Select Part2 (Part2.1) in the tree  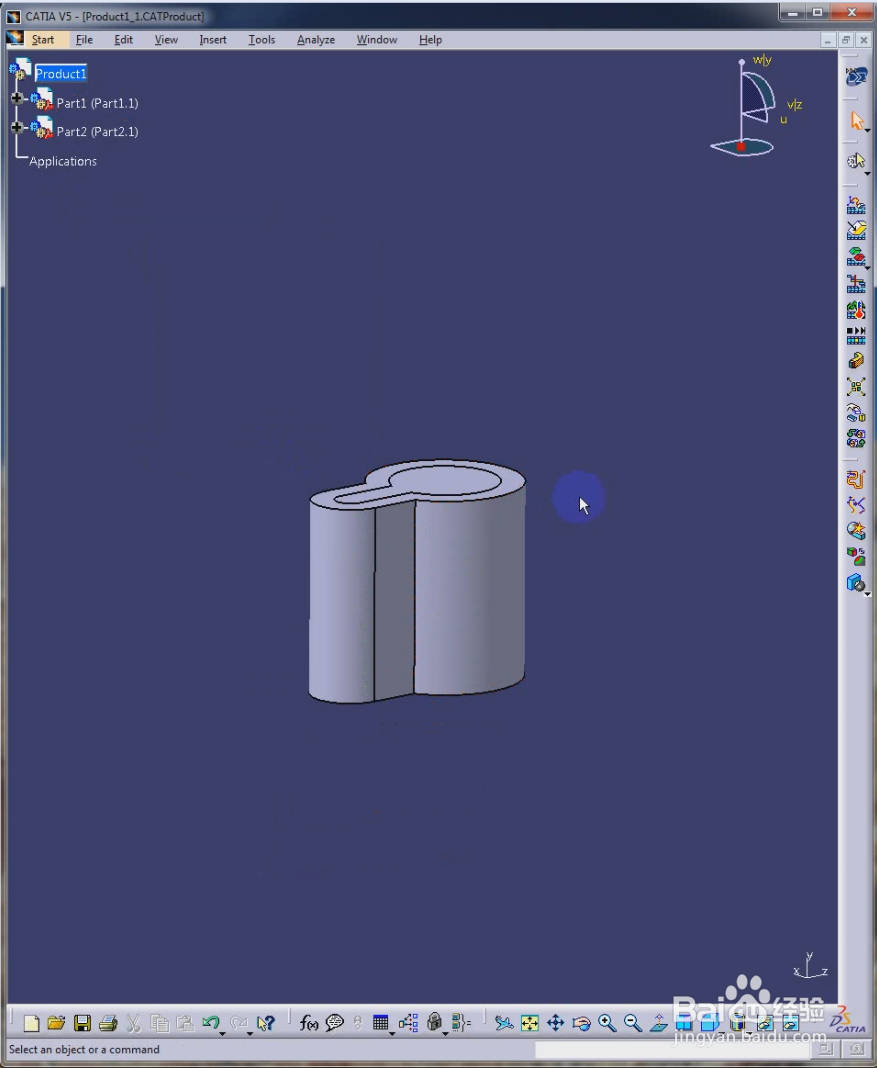[x=97, y=131]
